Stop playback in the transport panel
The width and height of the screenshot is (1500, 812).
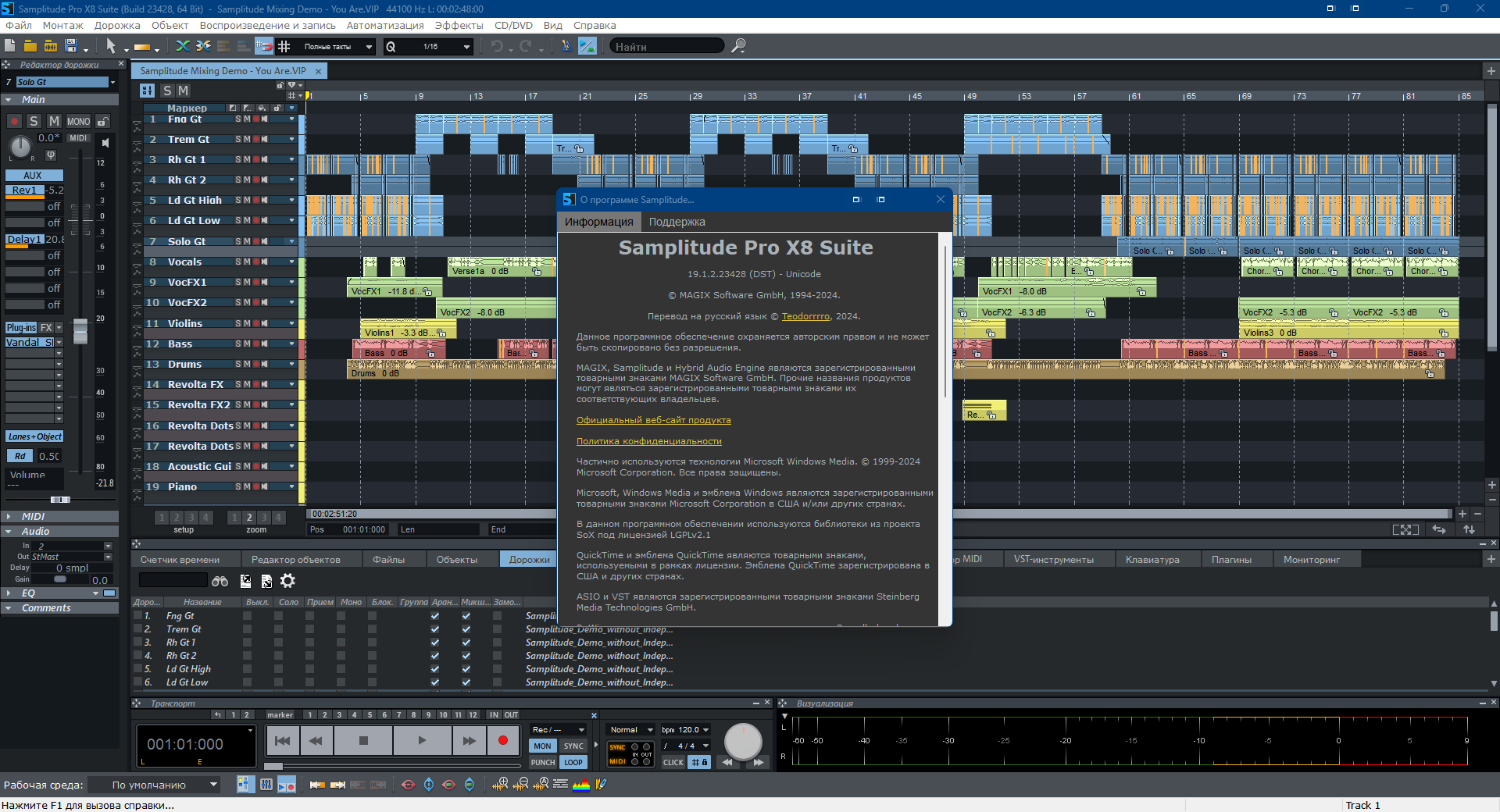pos(363,741)
